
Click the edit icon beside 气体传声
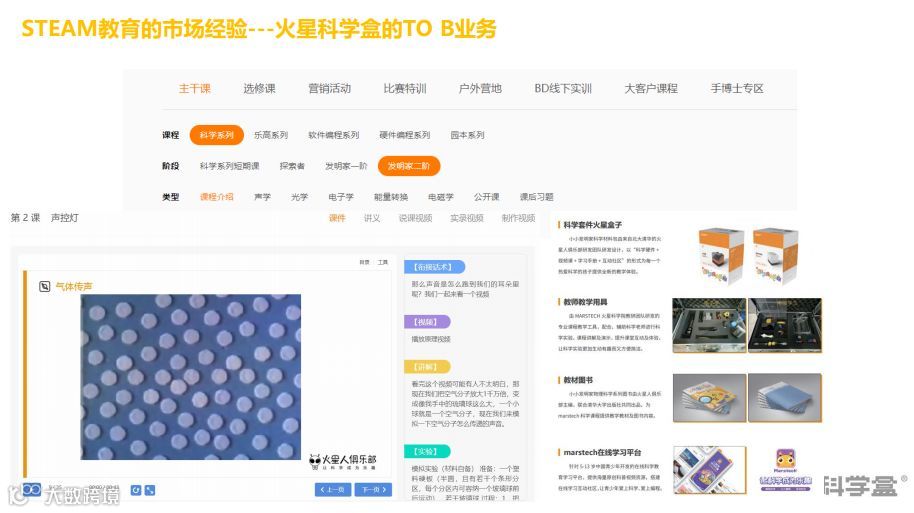click(x=44, y=286)
